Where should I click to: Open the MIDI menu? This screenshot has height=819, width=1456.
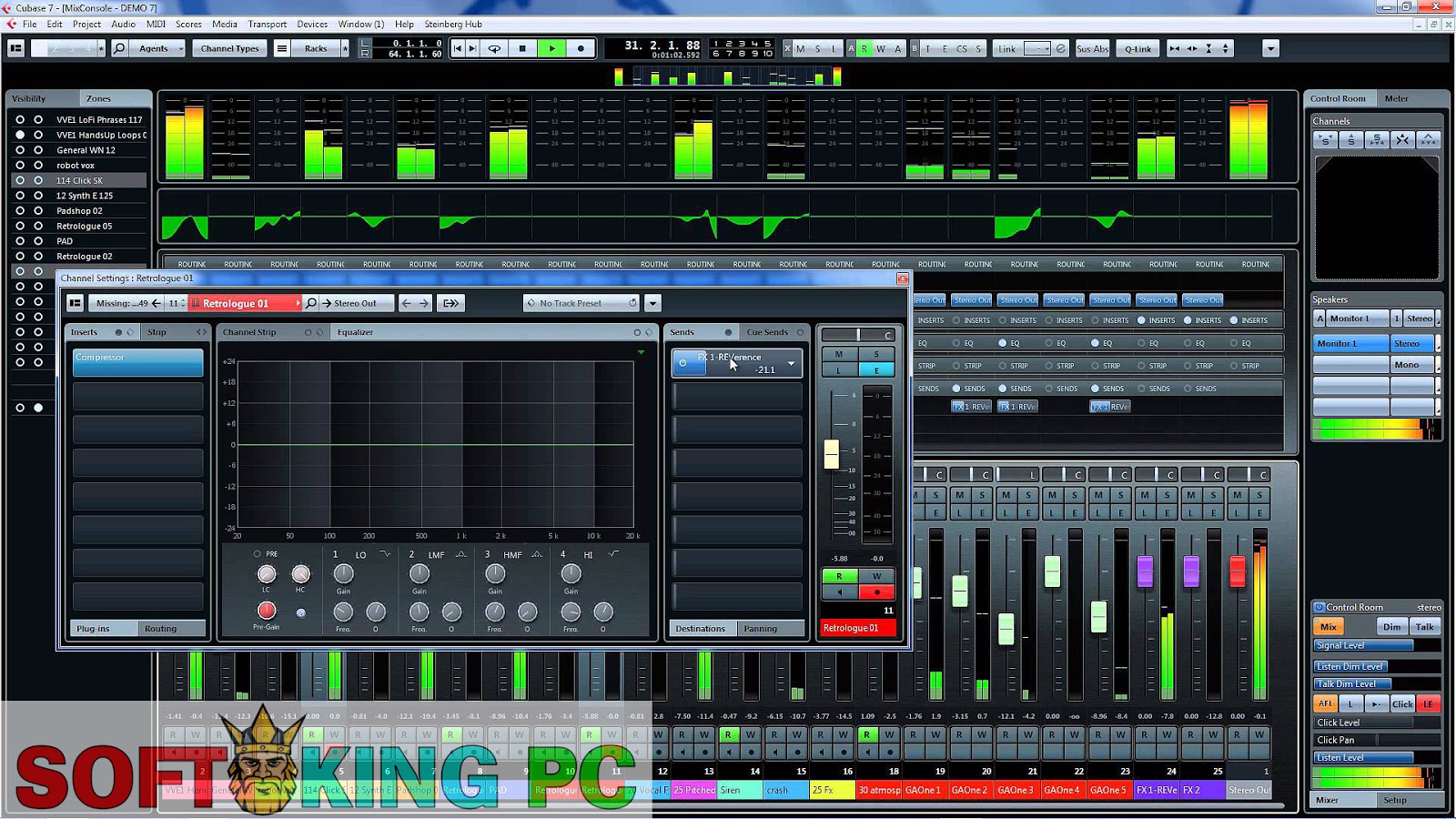point(156,24)
